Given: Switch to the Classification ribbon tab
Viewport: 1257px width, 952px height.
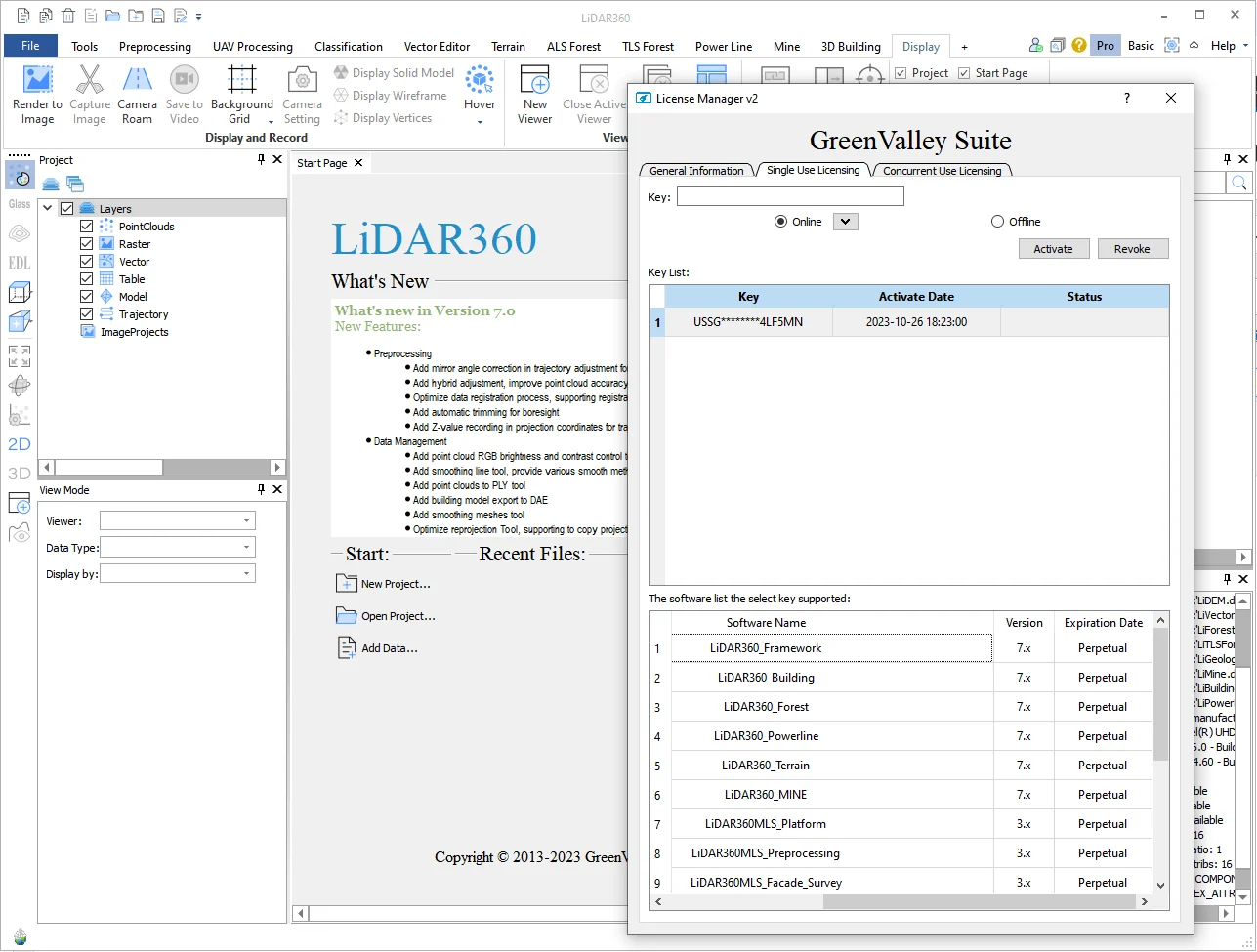Looking at the screenshot, I should 349,46.
